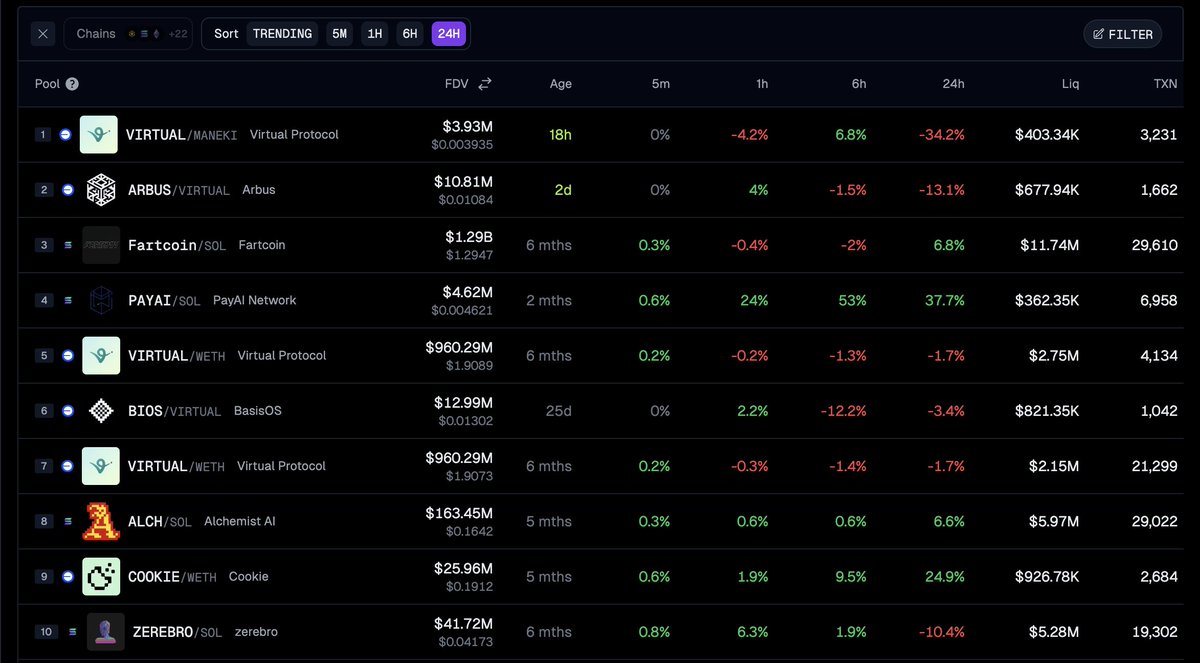Sort by TXN column header
Screen dimensions: 1200x663
(1165, 84)
